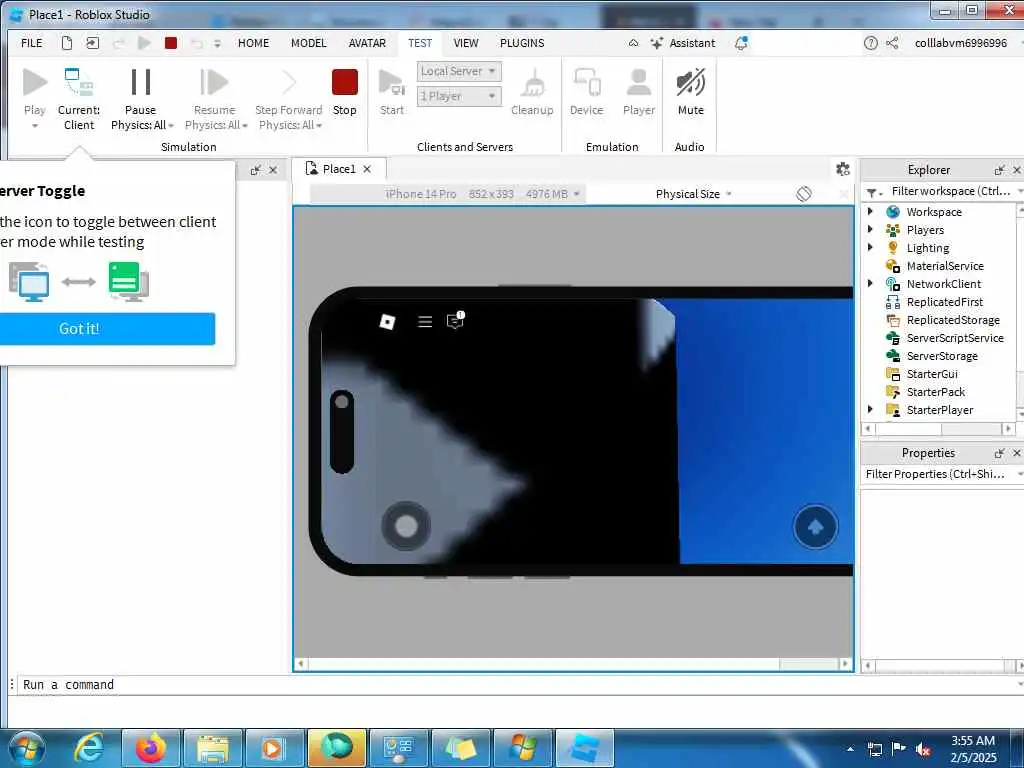Open the FILE menu
The image size is (1024, 768).
point(31,43)
